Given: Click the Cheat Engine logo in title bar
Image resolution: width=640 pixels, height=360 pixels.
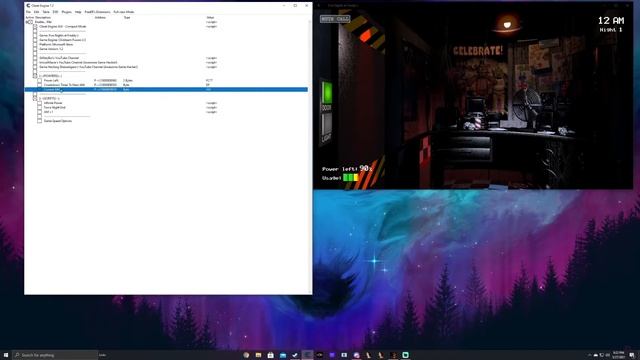Looking at the screenshot, I should tap(28, 6).
